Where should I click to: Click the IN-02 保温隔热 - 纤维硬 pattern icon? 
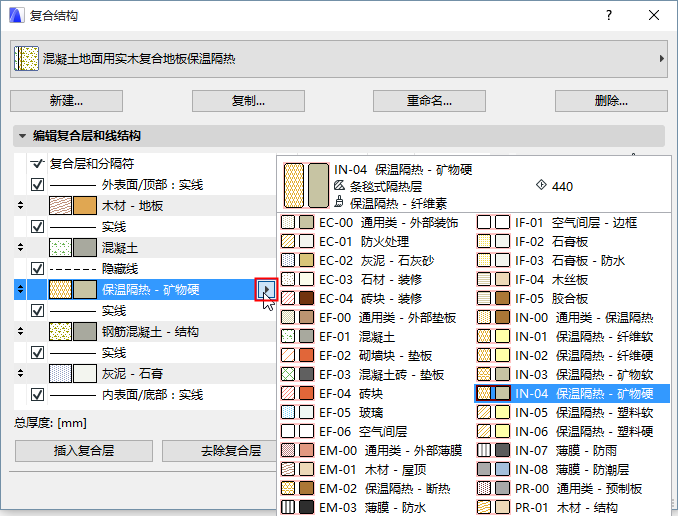tap(484, 356)
